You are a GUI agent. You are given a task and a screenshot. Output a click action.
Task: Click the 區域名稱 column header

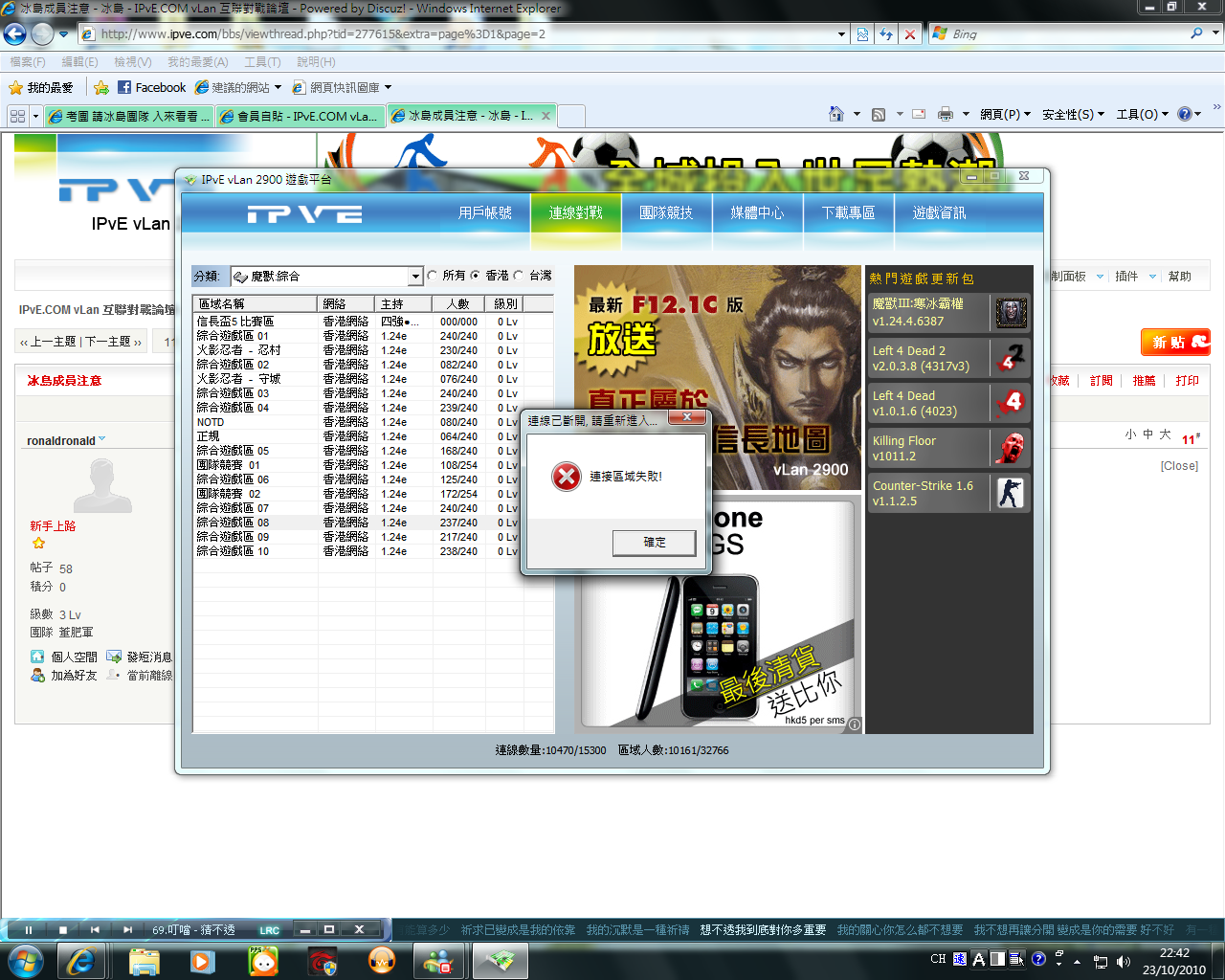256,303
